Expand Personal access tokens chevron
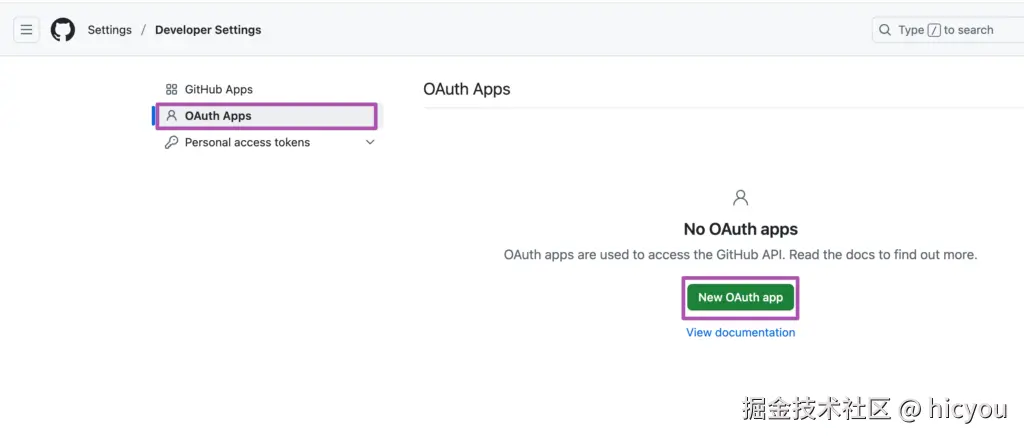The image size is (1024, 439). (x=370, y=143)
